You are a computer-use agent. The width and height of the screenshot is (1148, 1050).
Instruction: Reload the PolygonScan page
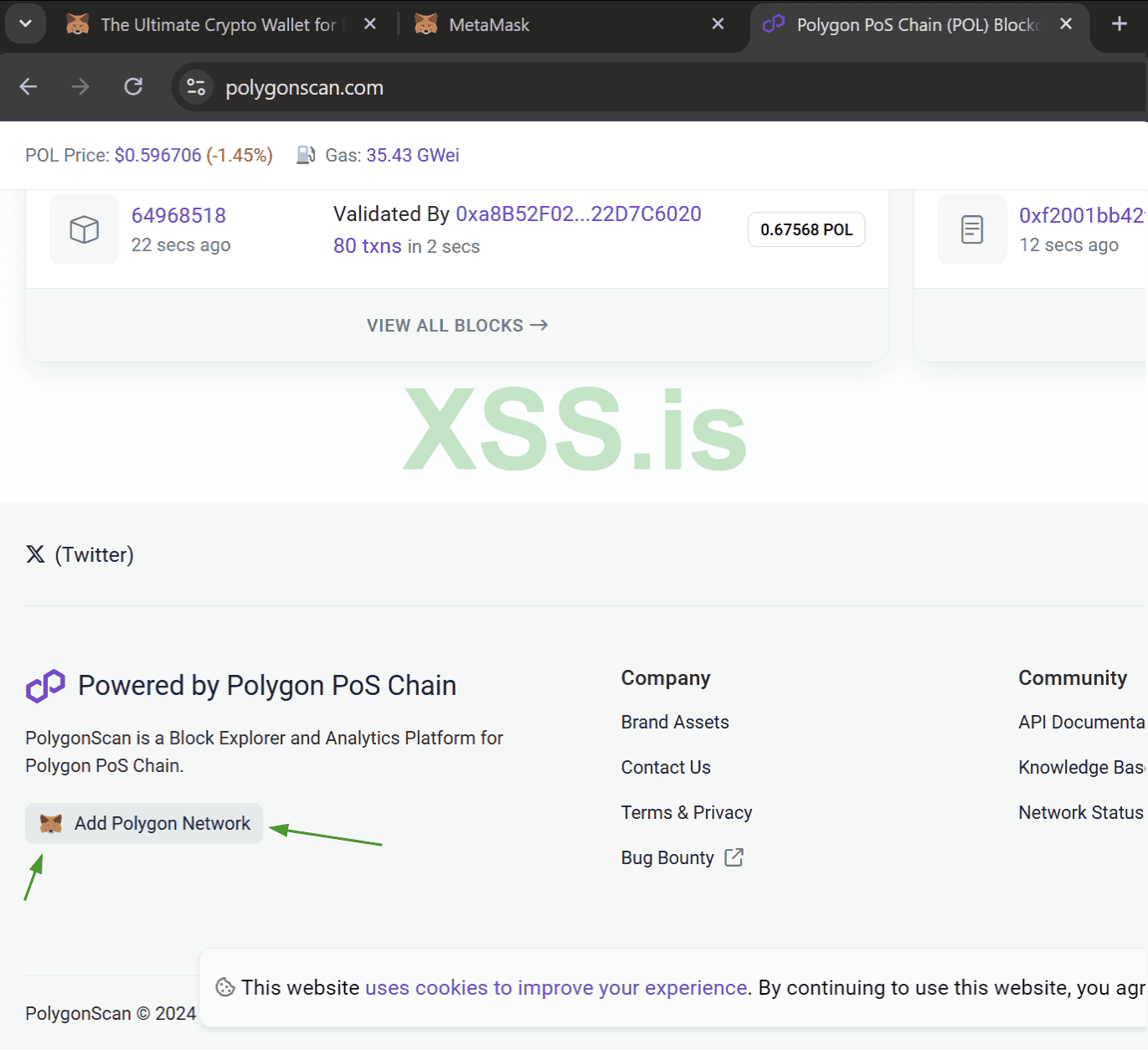coord(133,87)
